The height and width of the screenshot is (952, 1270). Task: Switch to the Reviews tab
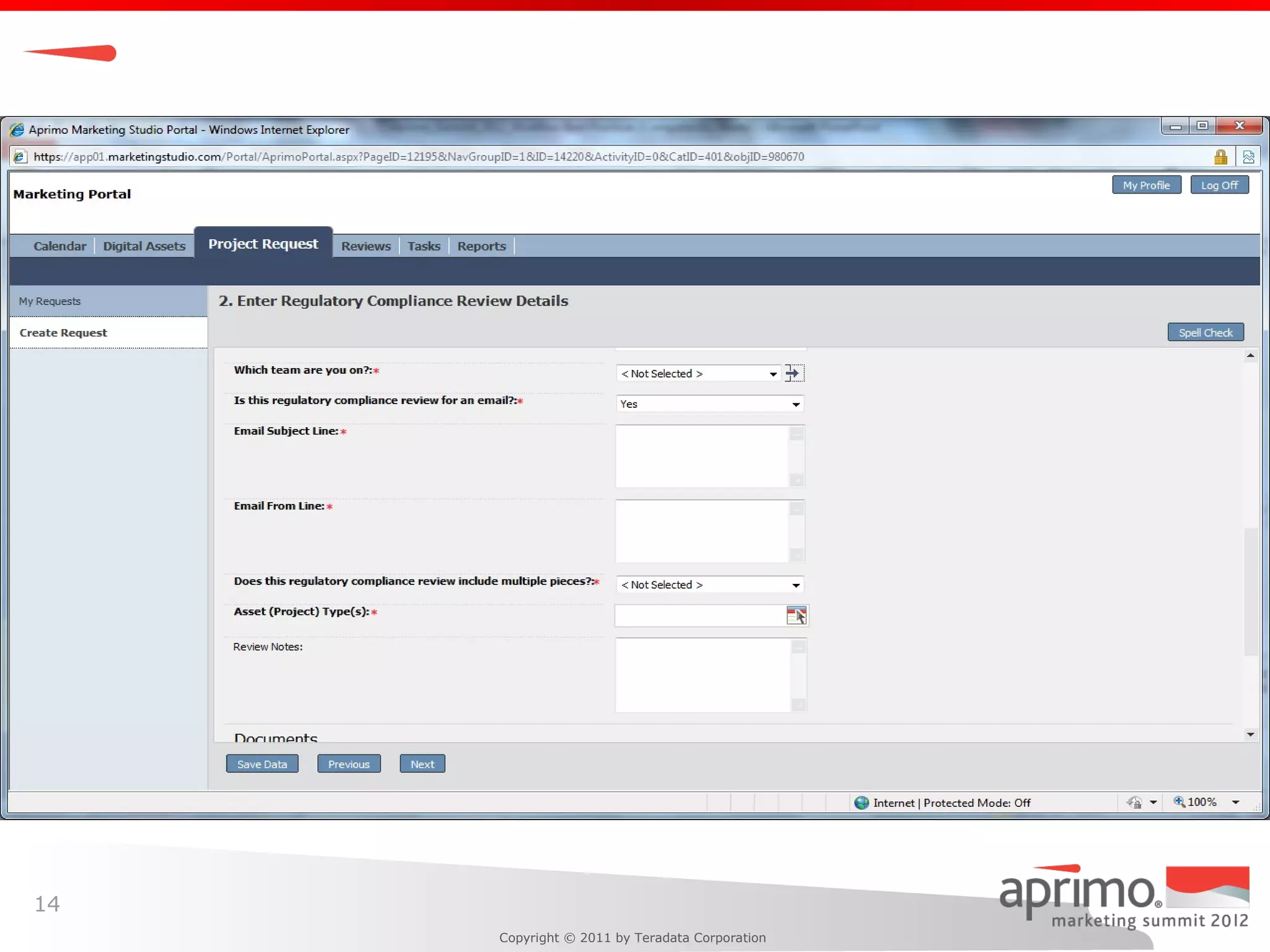366,246
